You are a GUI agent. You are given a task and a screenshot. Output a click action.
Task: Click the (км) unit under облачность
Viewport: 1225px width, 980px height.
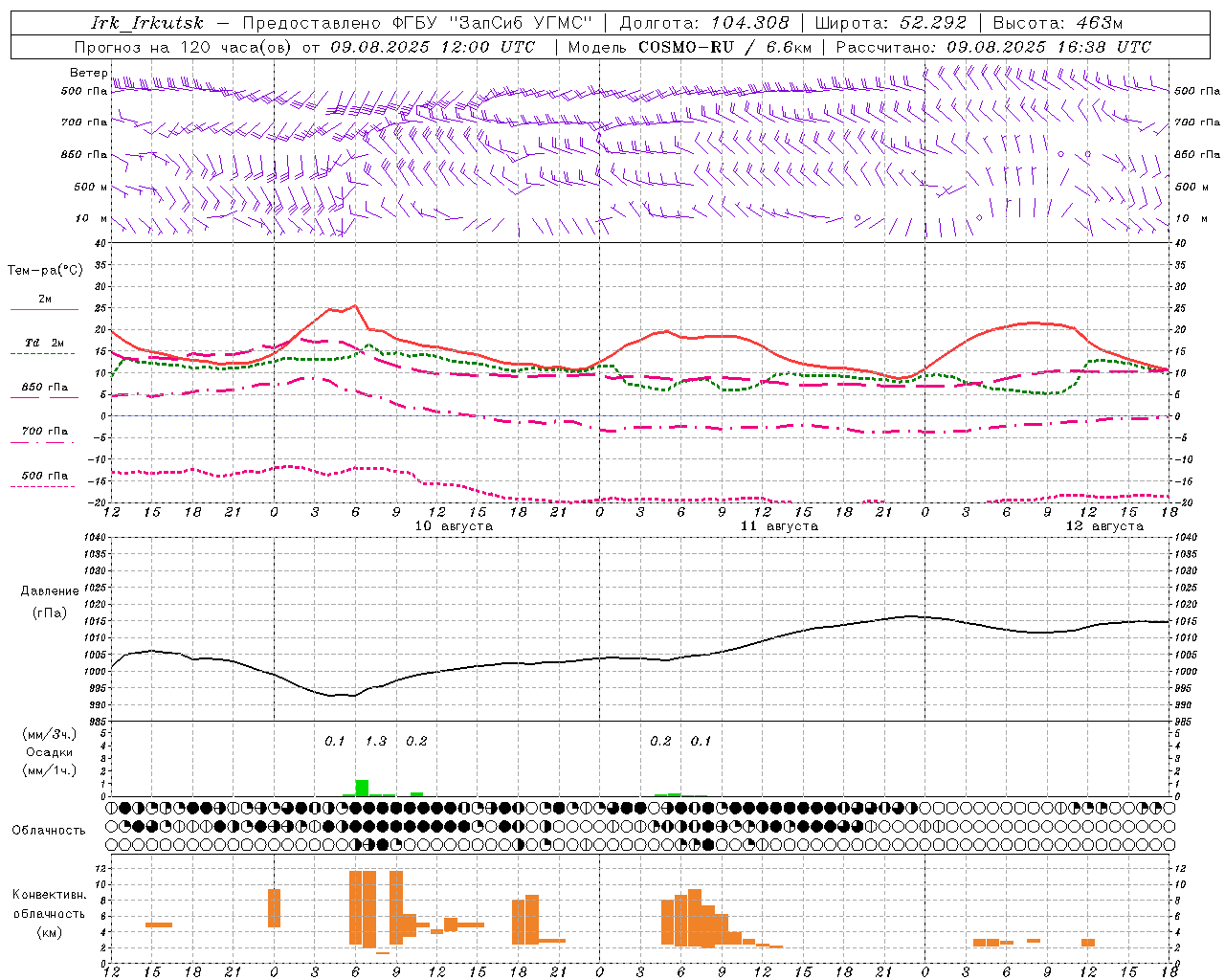pos(49,932)
